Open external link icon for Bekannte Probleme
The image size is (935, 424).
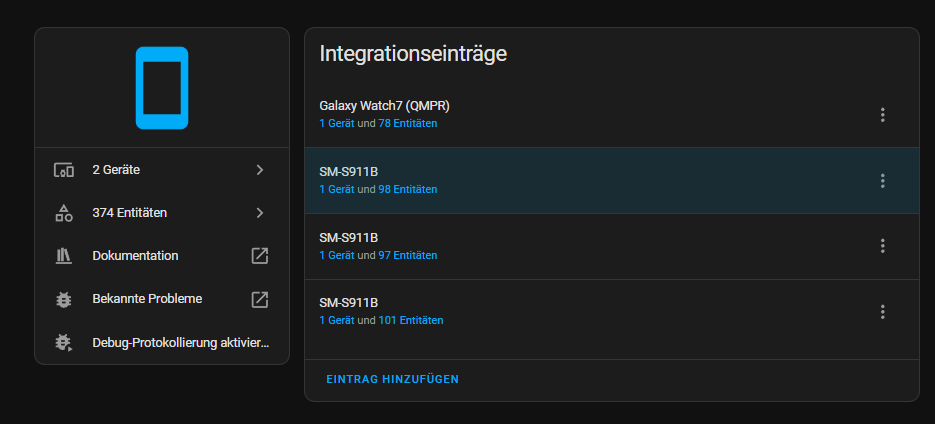click(259, 299)
